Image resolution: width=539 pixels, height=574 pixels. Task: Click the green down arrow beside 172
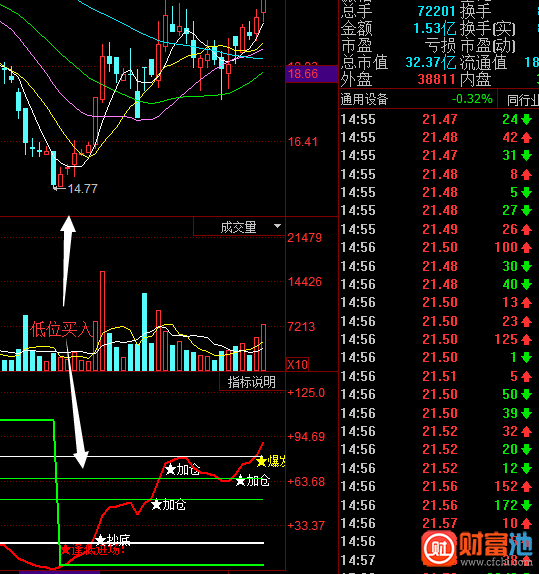coord(526,506)
